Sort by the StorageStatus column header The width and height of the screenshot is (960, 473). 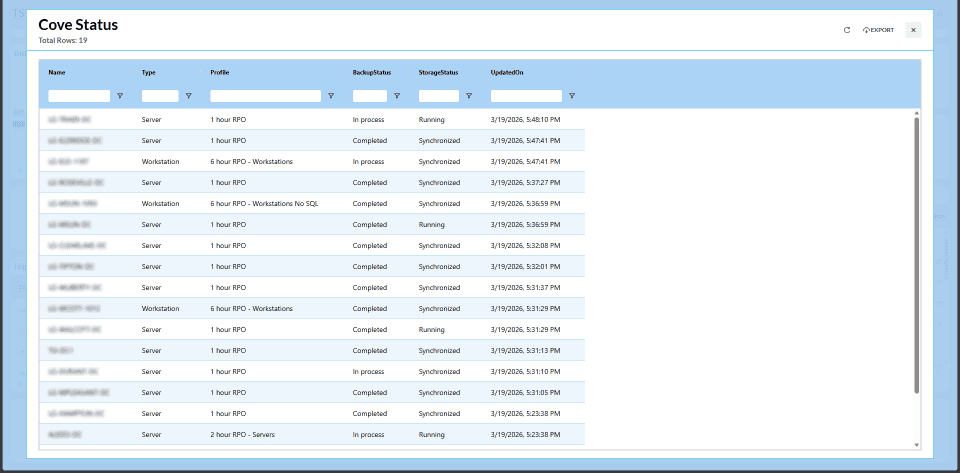click(438, 72)
